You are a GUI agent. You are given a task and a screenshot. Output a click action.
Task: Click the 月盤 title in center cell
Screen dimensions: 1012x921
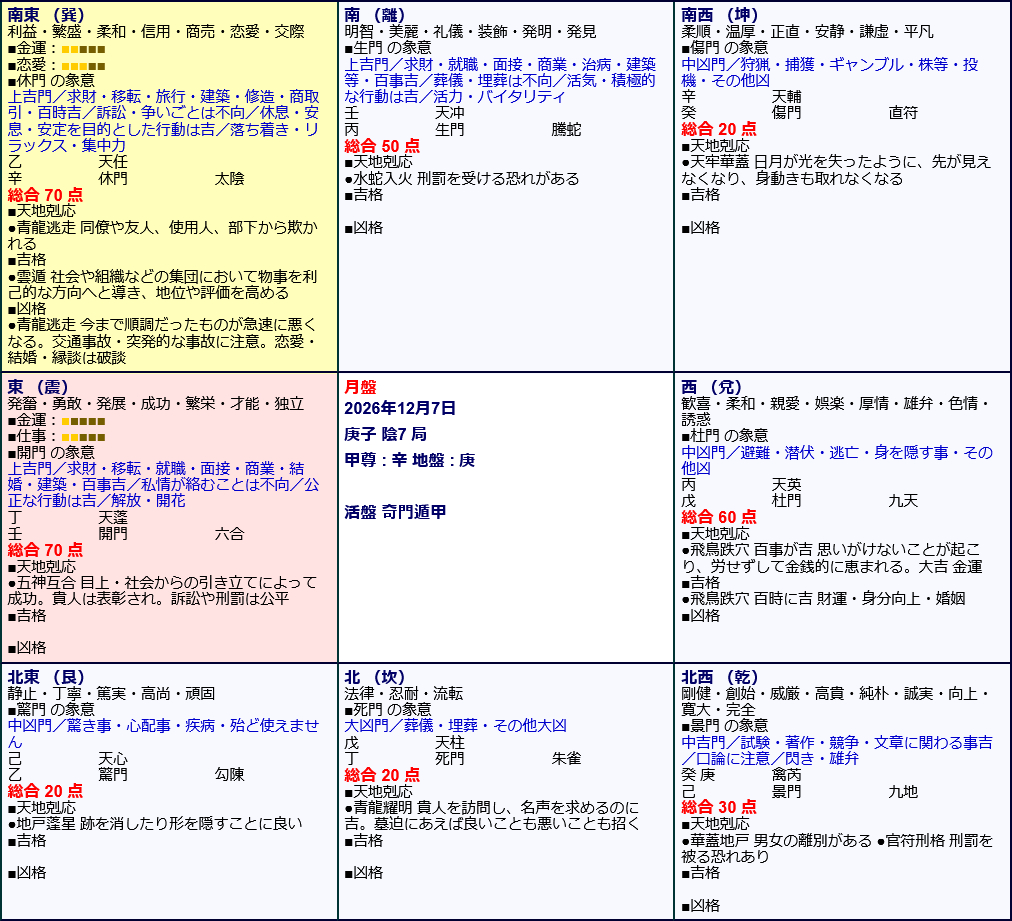(x=360, y=387)
